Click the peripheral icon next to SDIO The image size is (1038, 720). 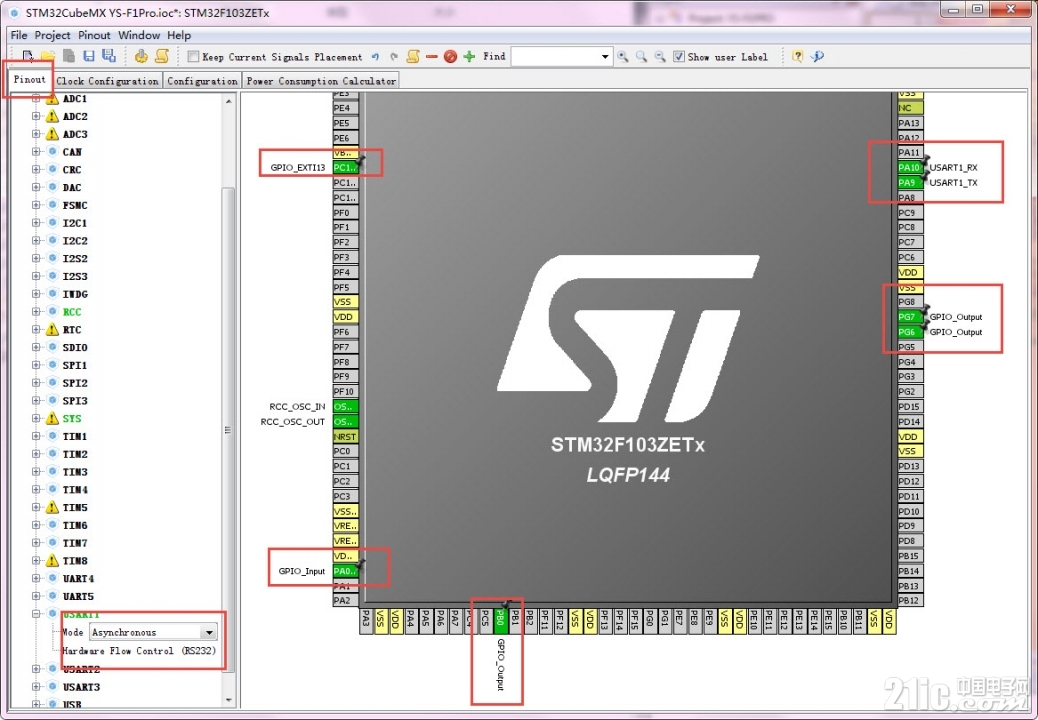[x=52, y=347]
